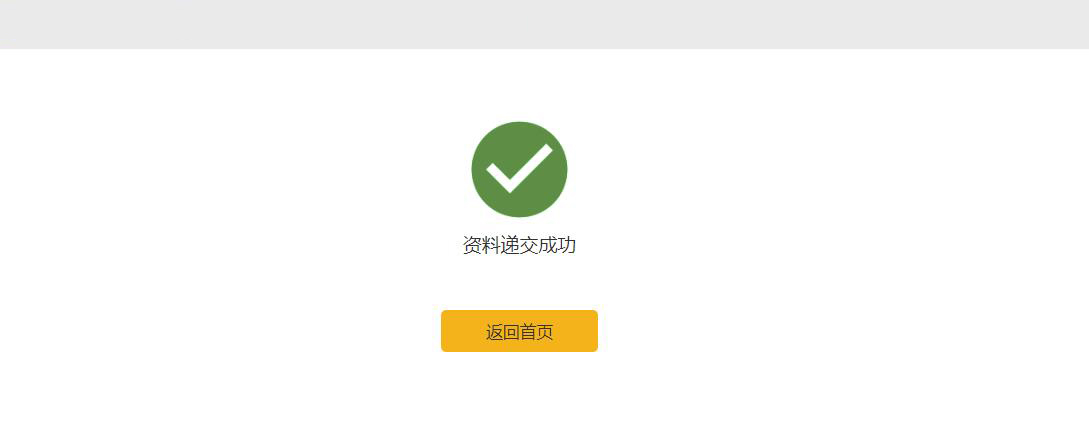Choose the 返回首页 link to exit

pos(519,331)
